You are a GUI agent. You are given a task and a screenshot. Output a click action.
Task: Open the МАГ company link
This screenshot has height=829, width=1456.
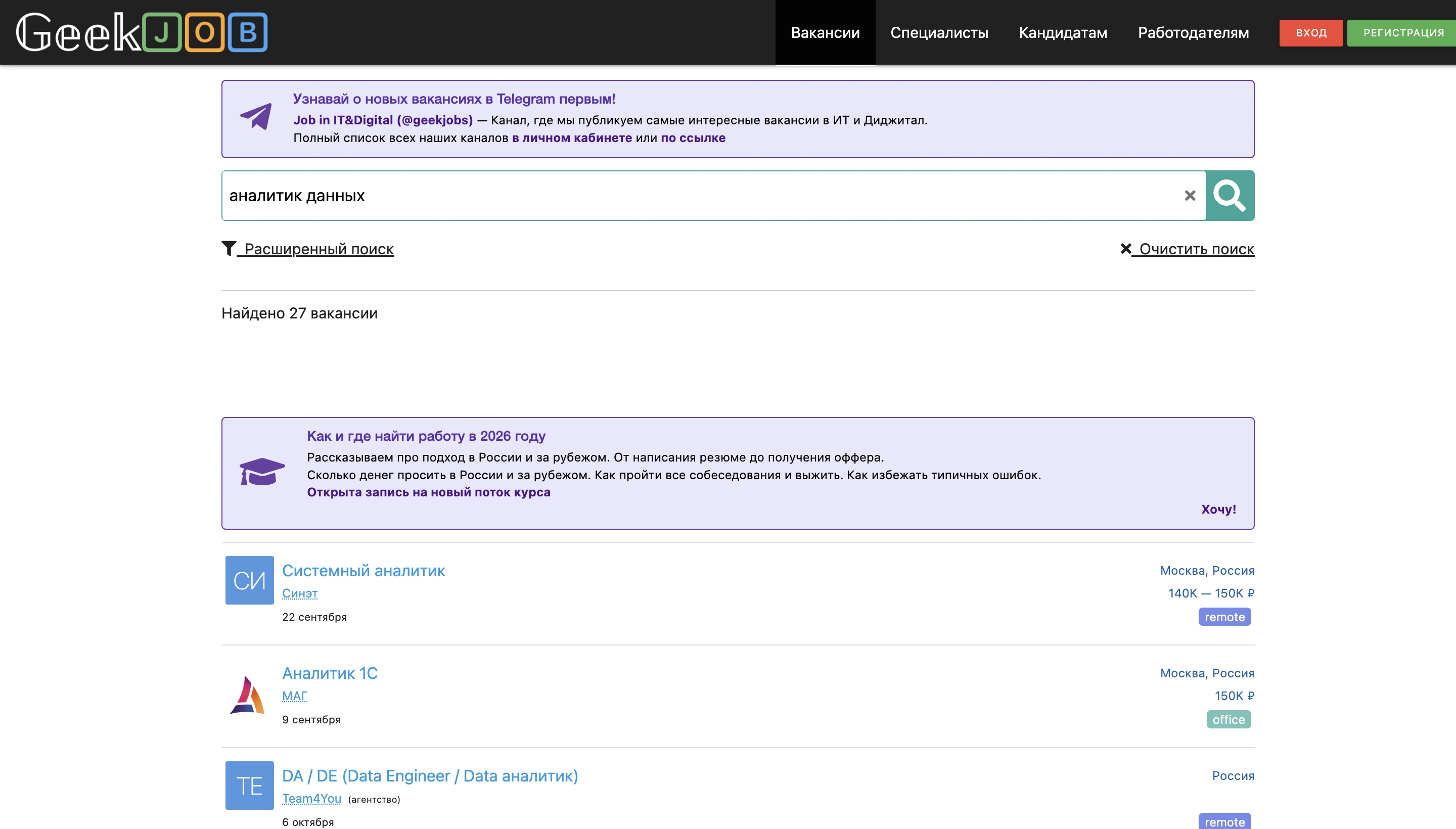[x=294, y=696]
